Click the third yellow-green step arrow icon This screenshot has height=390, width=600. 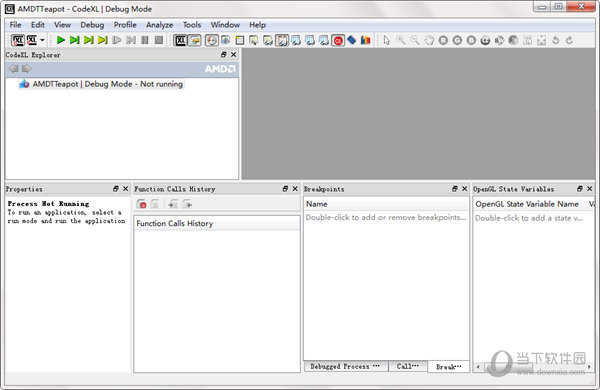tap(89, 40)
